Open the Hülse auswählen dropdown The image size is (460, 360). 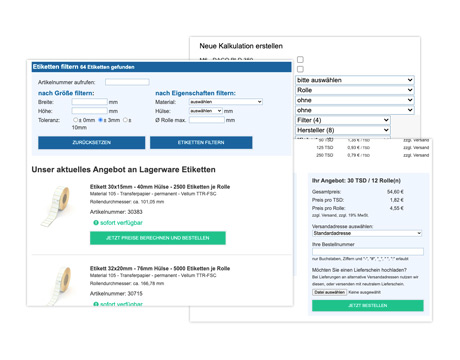(x=206, y=111)
